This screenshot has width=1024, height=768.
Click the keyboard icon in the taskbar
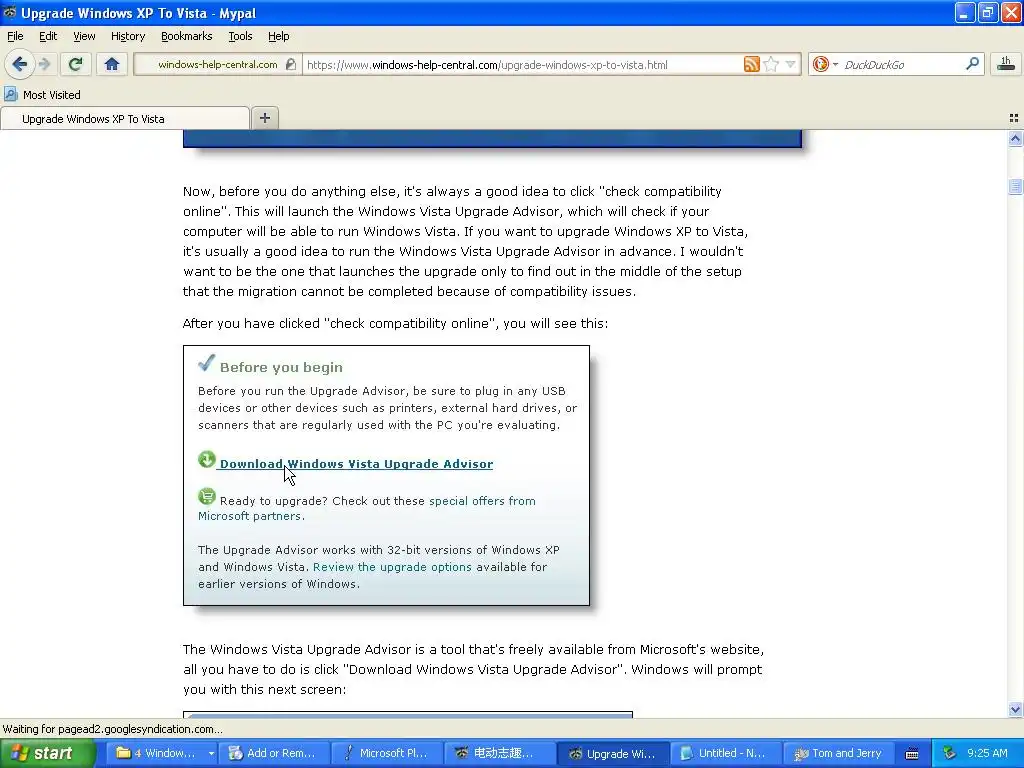(912, 754)
